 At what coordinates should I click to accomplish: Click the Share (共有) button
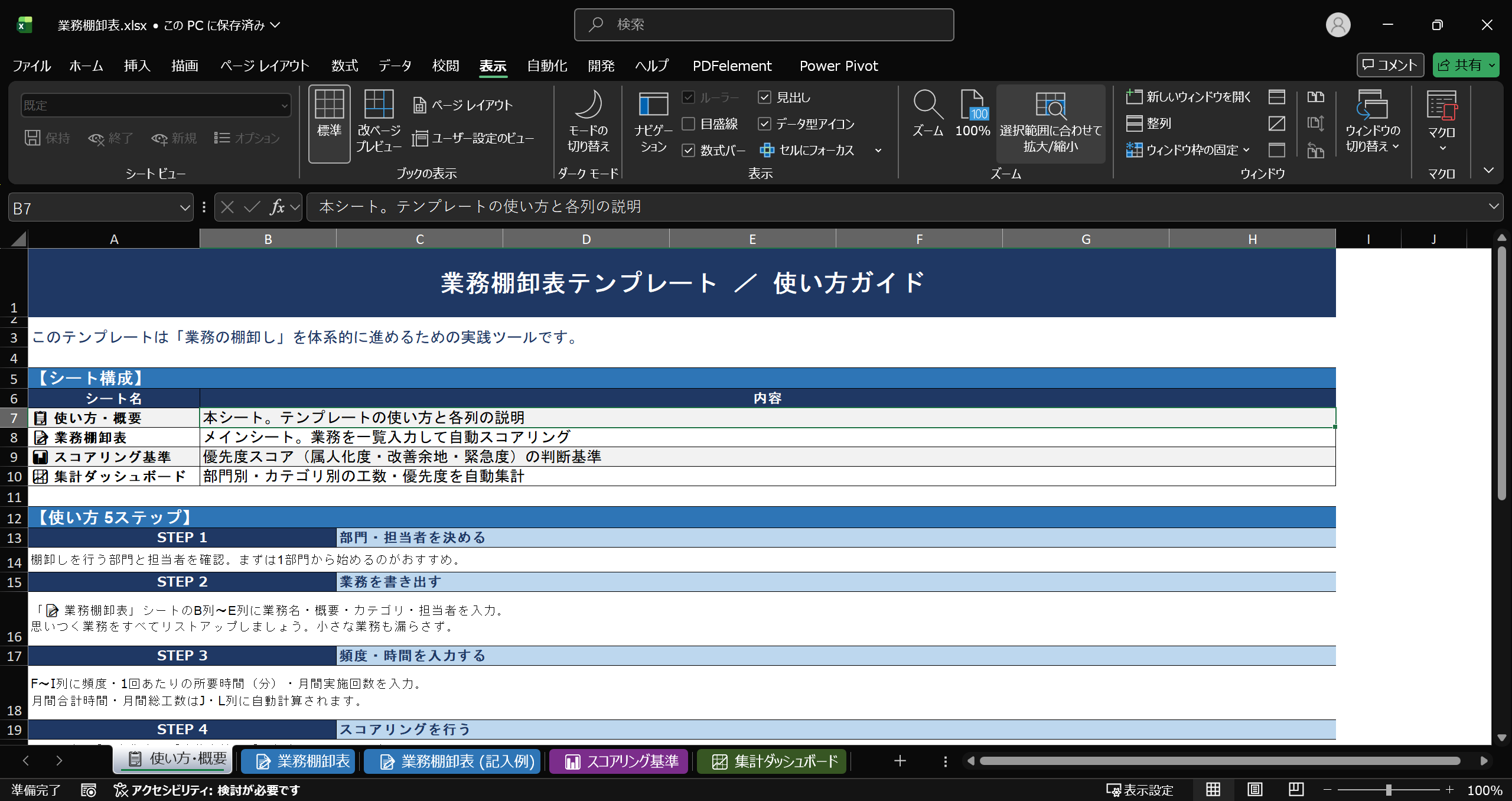point(1460,65)
